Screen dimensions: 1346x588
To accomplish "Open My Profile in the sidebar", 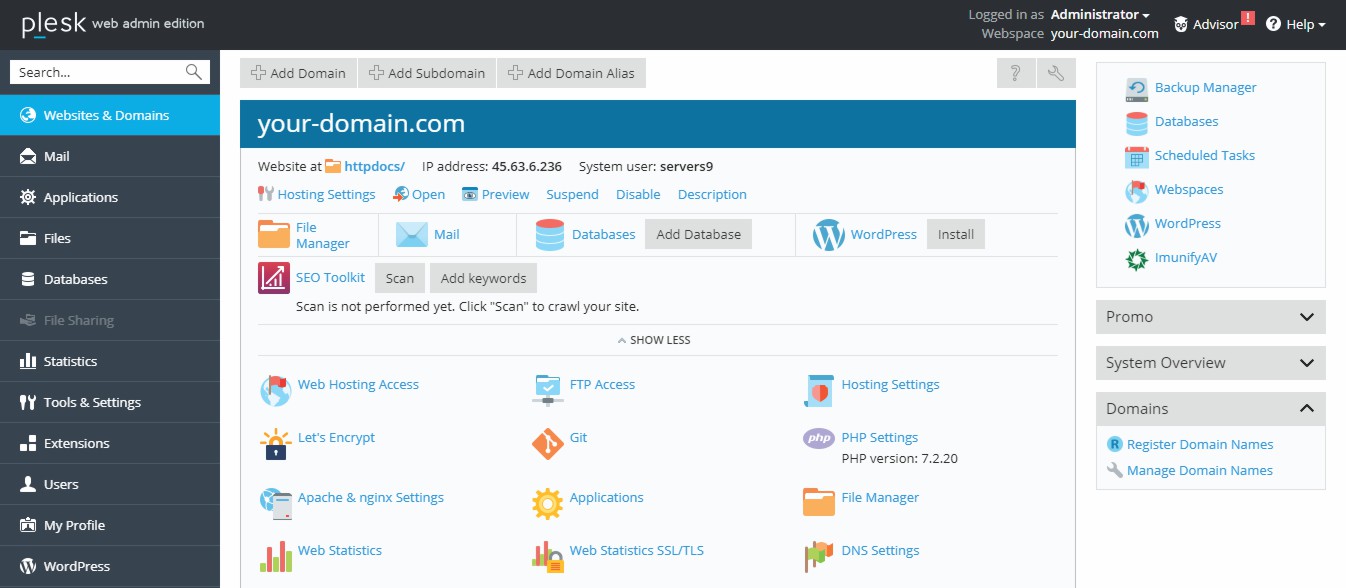I will [110, 525].
